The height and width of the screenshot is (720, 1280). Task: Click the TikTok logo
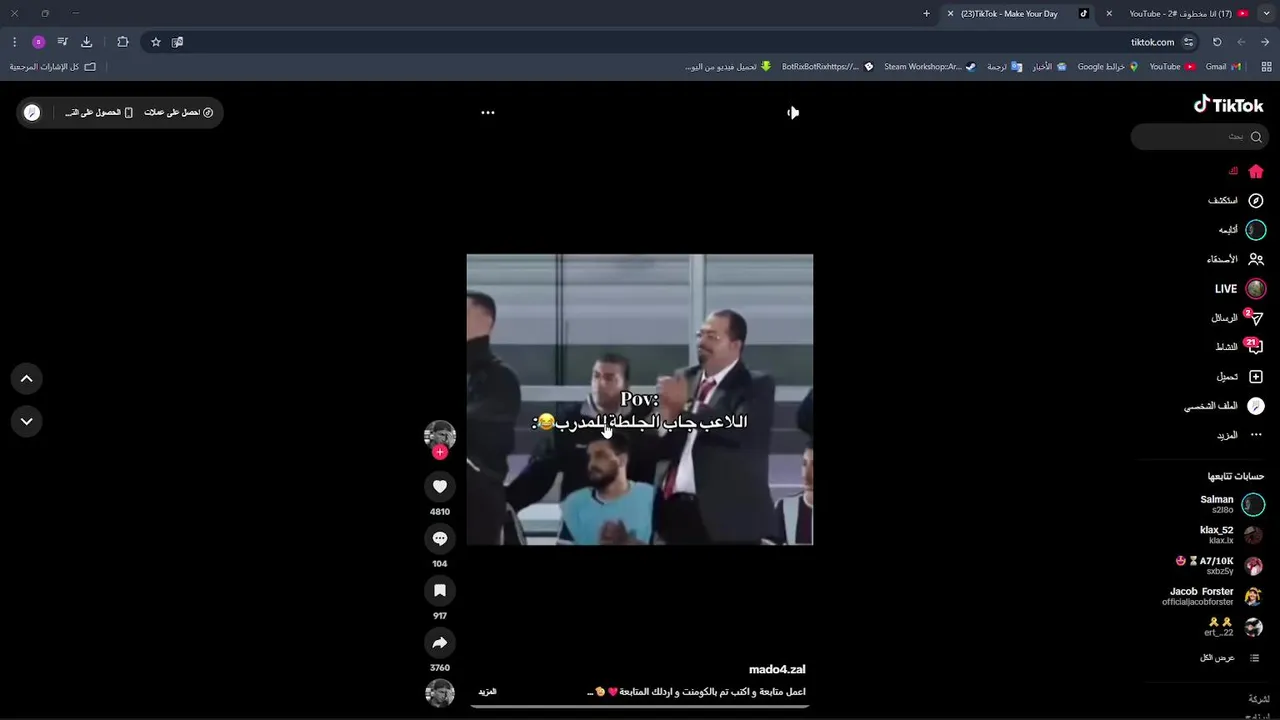click(x=1229, y=104)
